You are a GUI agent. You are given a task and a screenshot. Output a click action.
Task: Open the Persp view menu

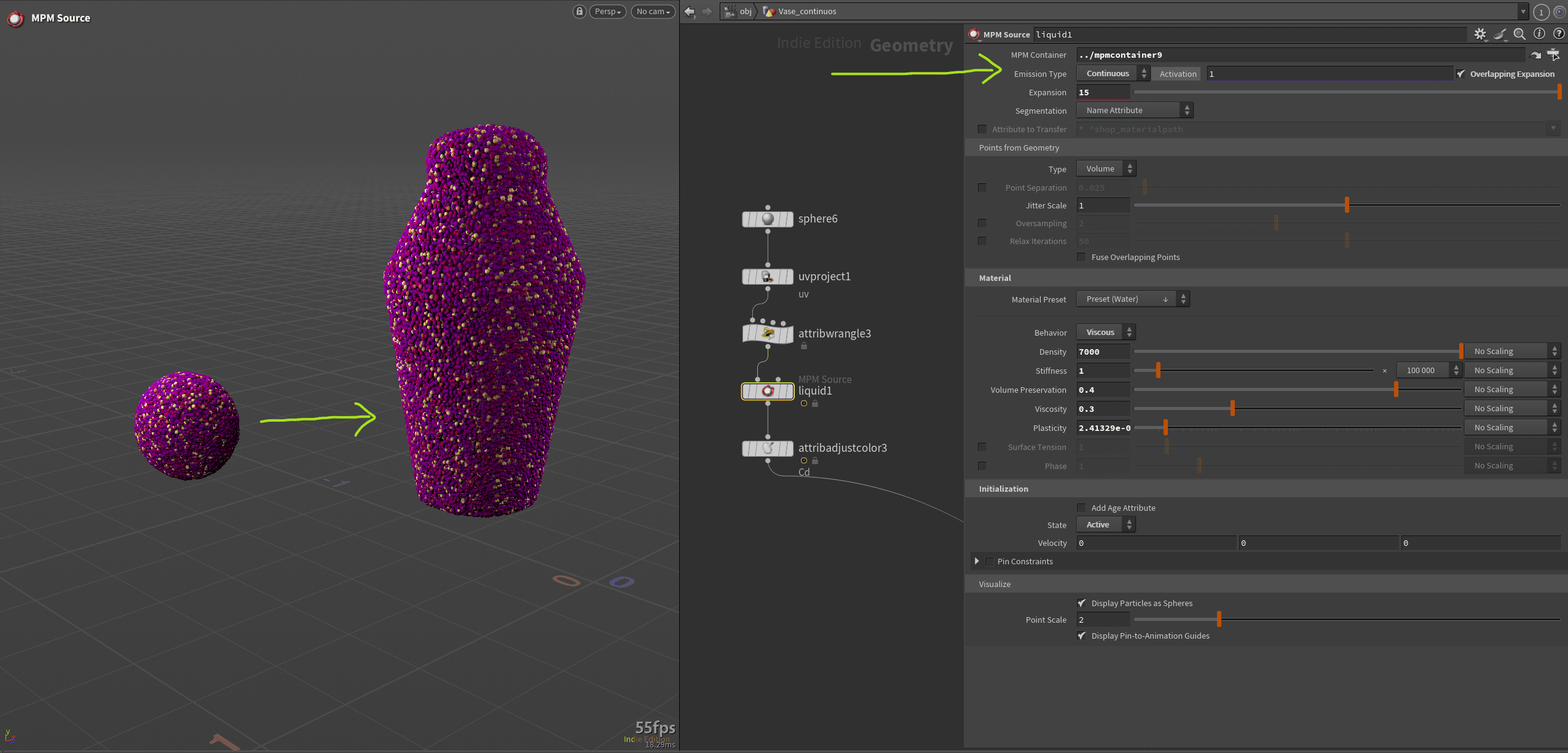pyautogui.click(x=606, y=11)
